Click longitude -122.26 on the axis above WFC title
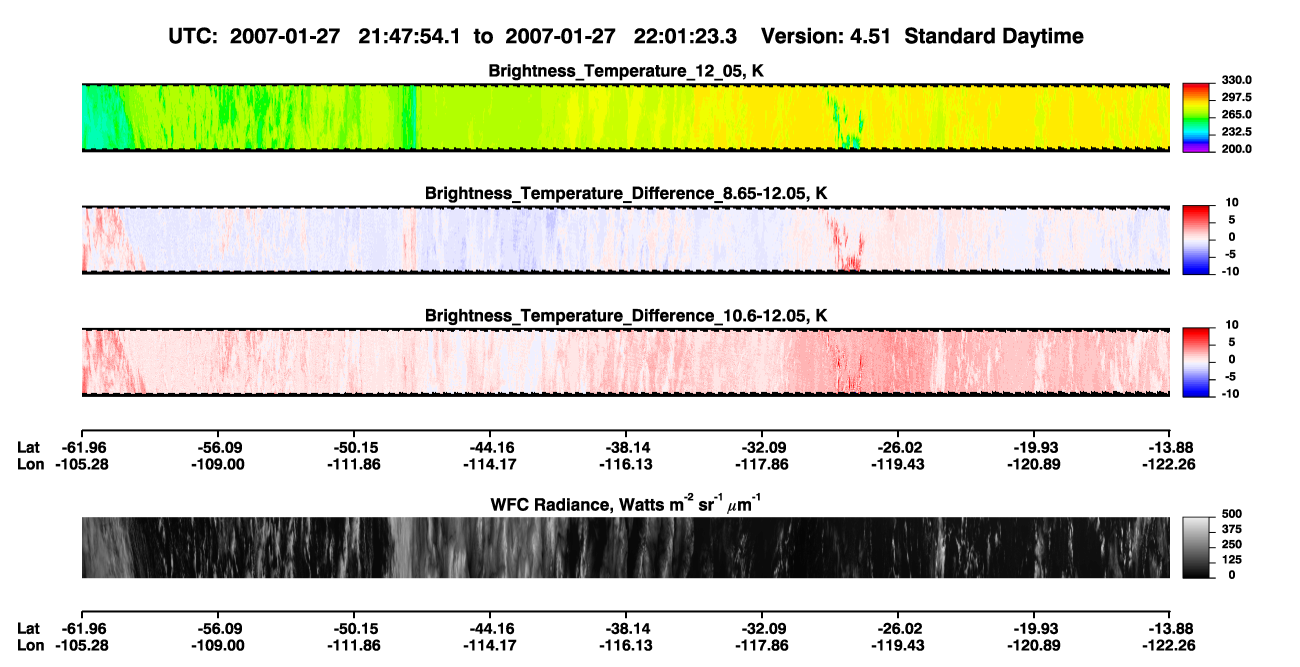The width and height of the screenshot is (1300, 667). (1169, 464)
